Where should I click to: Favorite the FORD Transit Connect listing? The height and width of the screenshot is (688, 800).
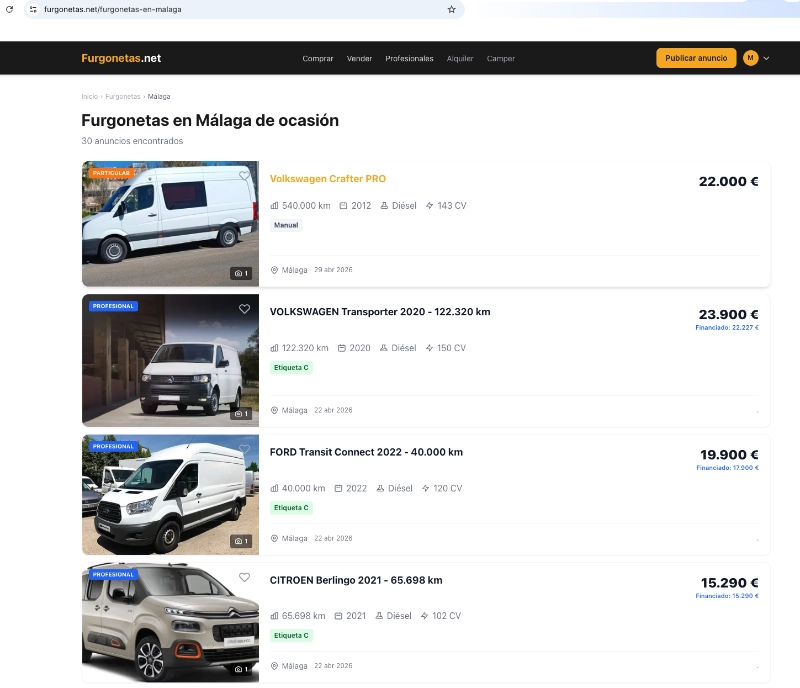[244, 449]
